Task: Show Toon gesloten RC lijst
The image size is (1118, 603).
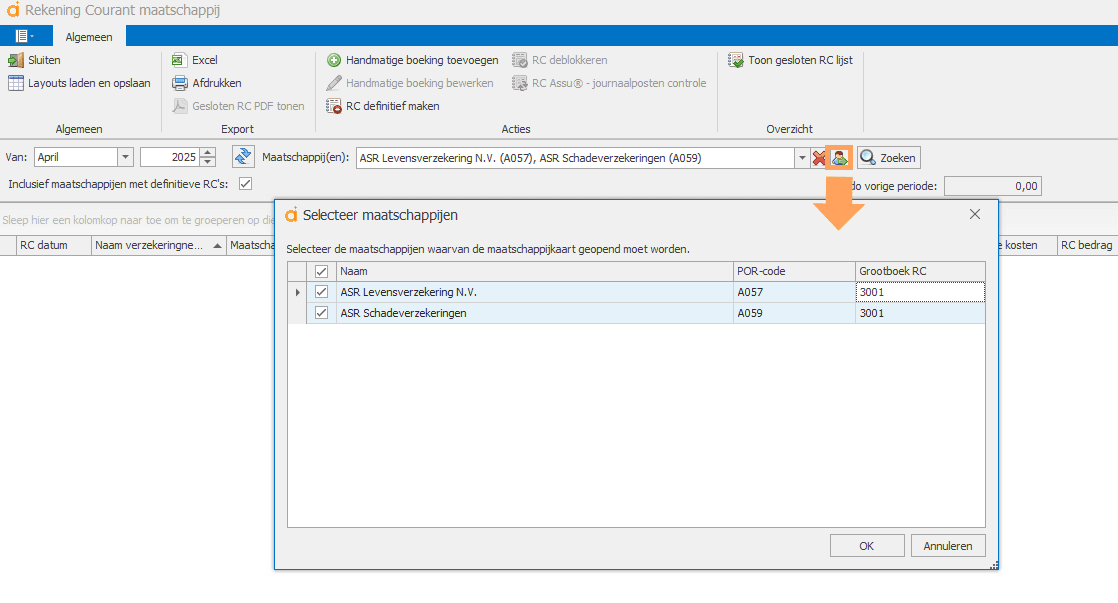Action: pos(790,61)
